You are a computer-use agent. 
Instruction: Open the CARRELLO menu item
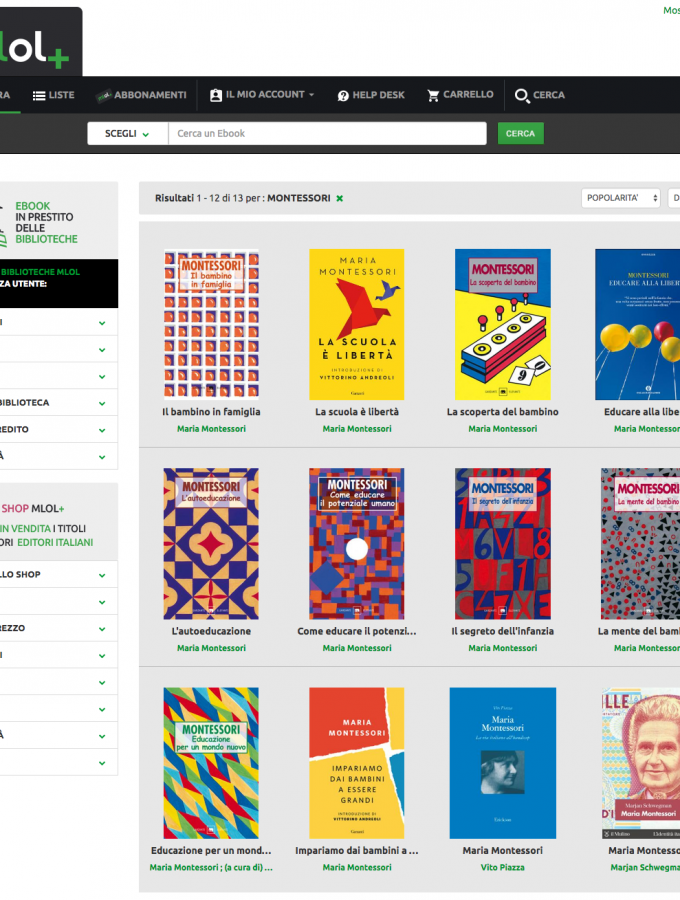click(460, 95)
